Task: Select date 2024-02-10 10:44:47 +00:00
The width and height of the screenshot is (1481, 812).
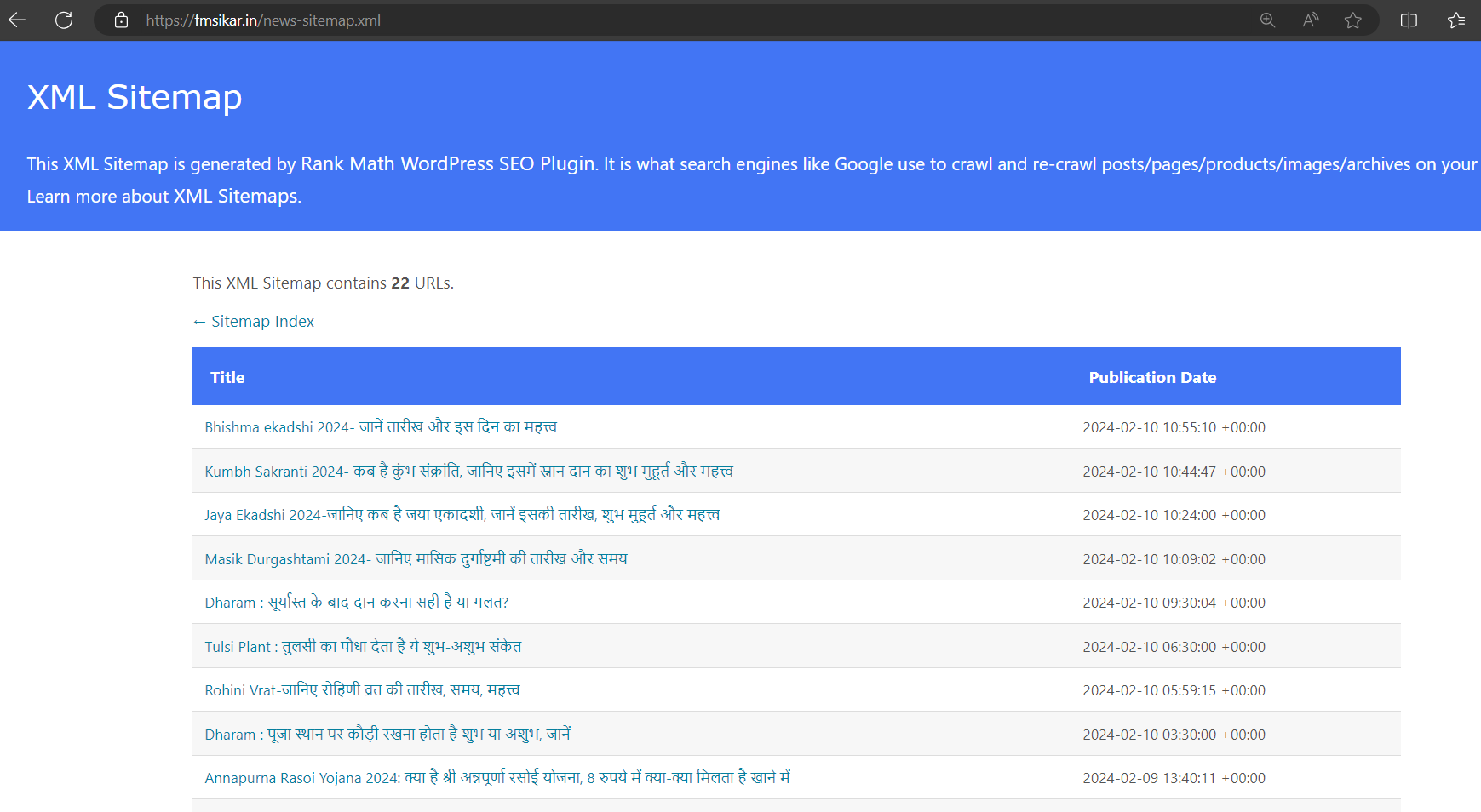Action: pos(1174,472)
